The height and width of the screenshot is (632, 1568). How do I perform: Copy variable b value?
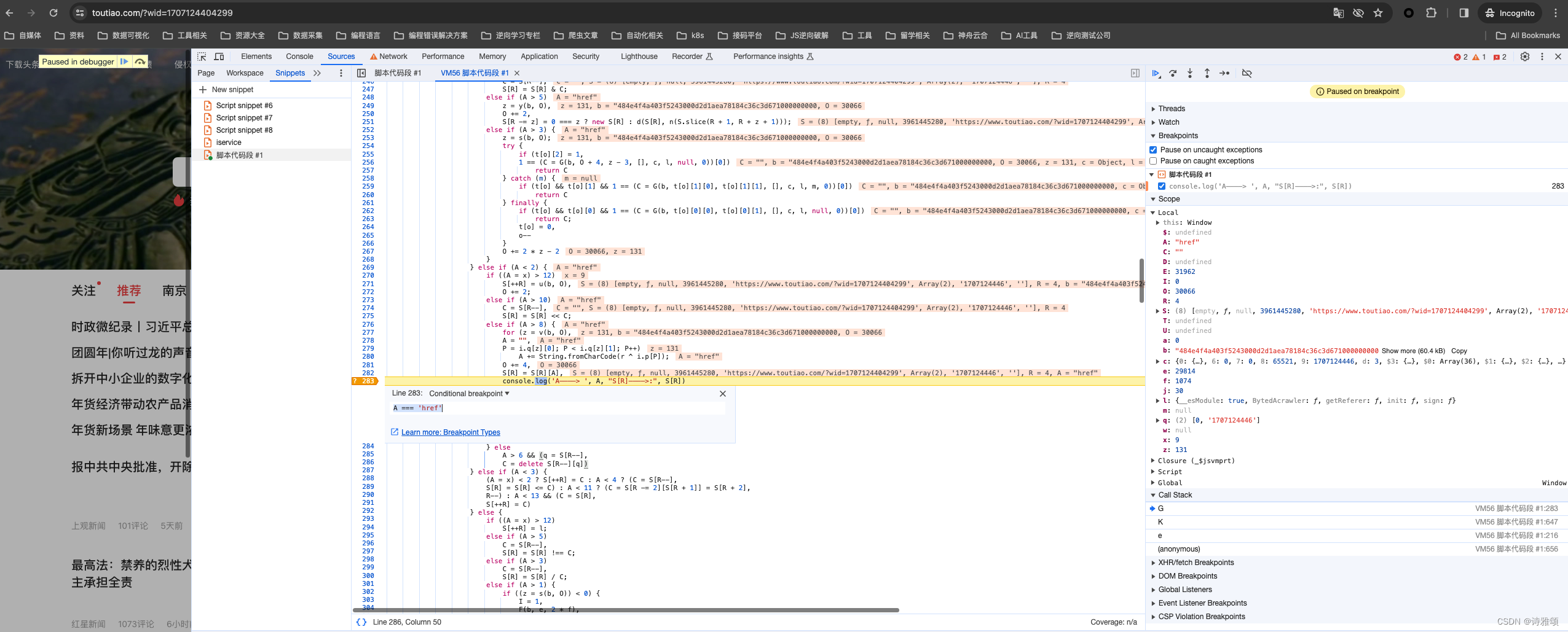tap(1459, 351)
